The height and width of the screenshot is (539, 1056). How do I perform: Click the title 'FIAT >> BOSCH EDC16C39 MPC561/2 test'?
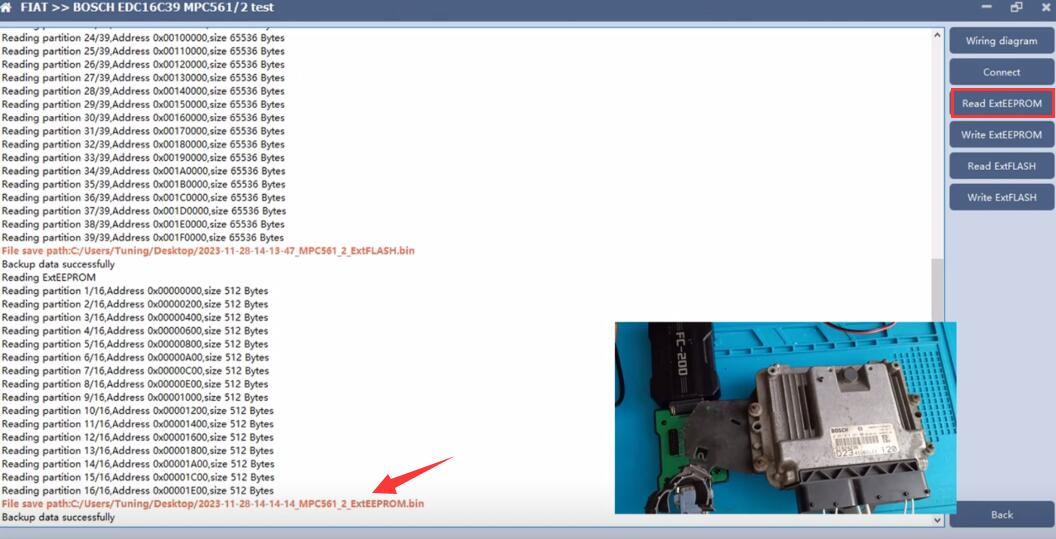[x=147, y=7]
